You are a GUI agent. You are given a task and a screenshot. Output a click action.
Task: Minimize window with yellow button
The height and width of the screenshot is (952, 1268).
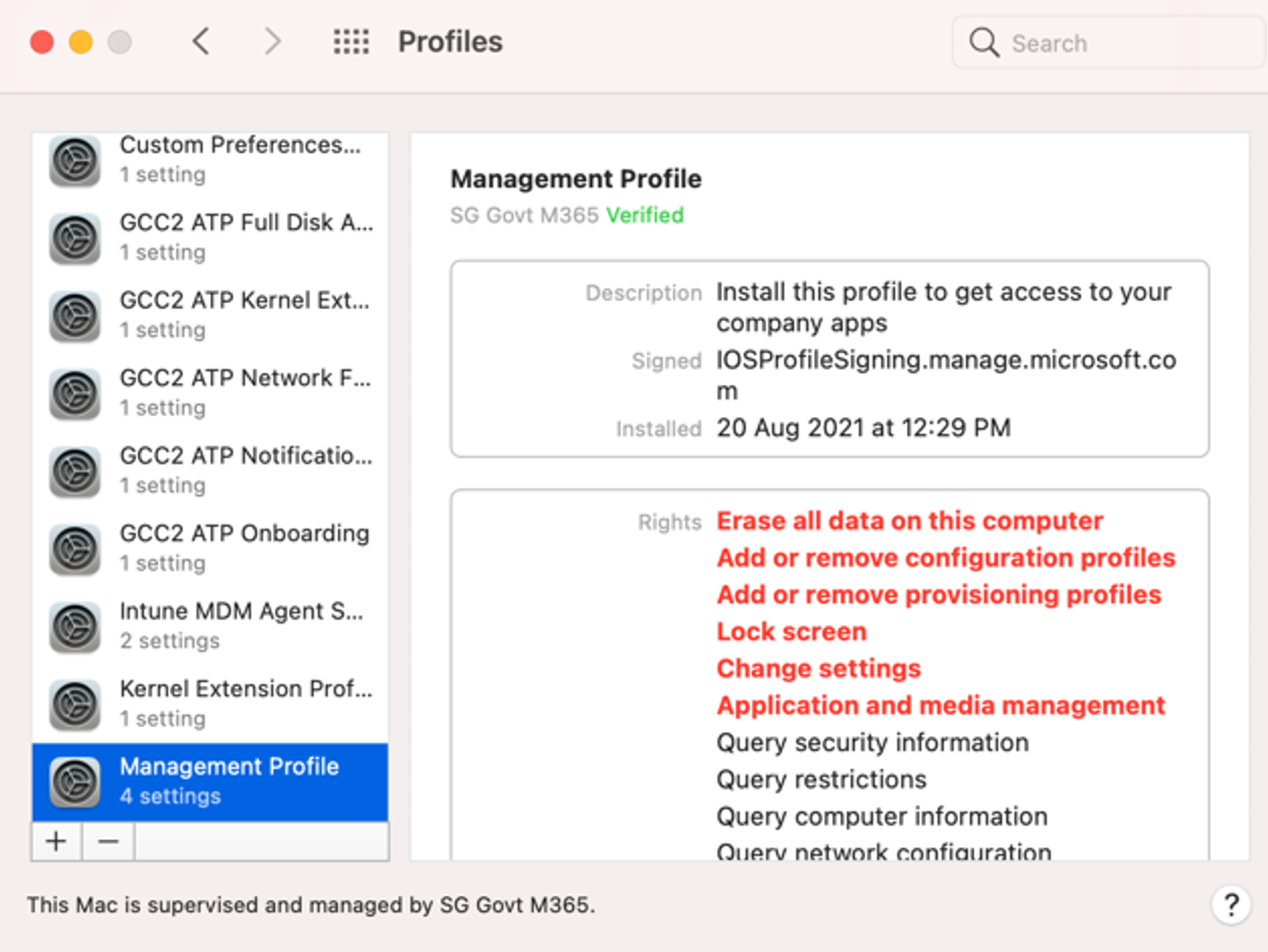(81, 42)
